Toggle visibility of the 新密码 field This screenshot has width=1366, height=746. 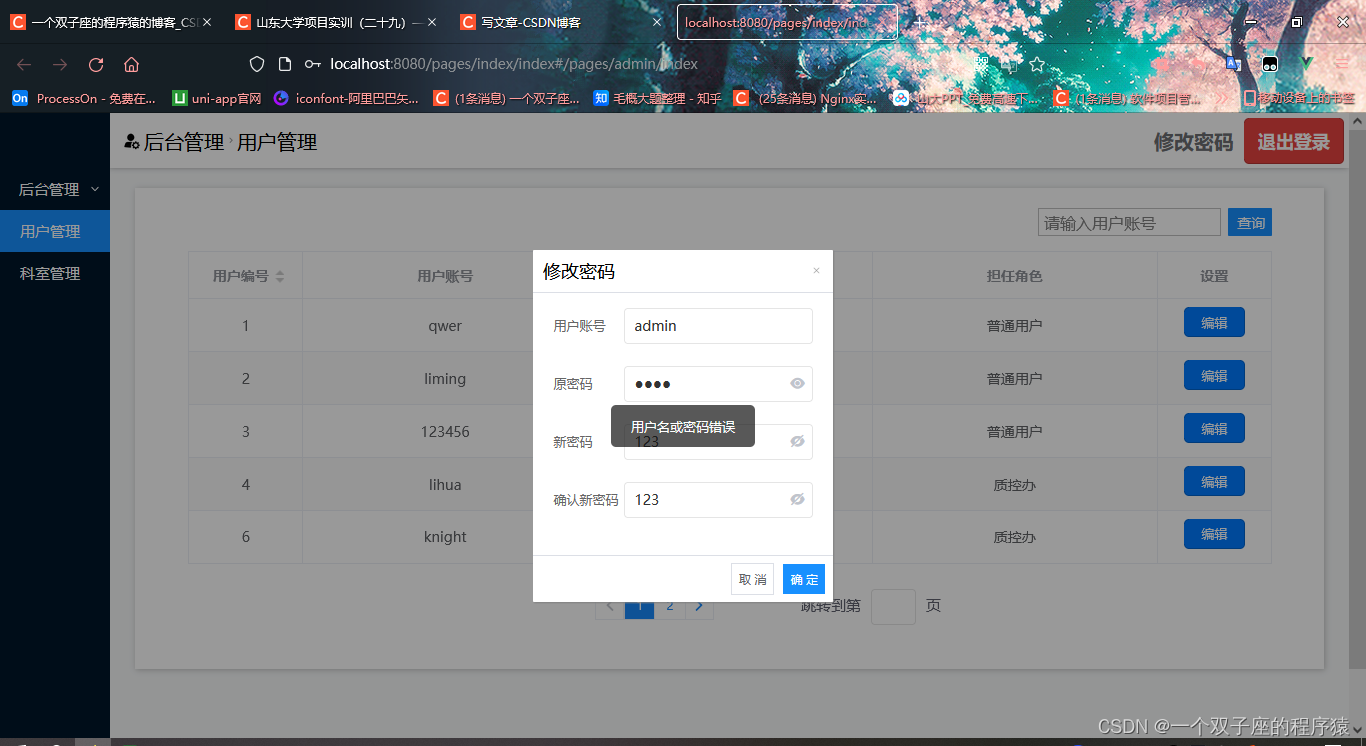click(x=797, y=441)
